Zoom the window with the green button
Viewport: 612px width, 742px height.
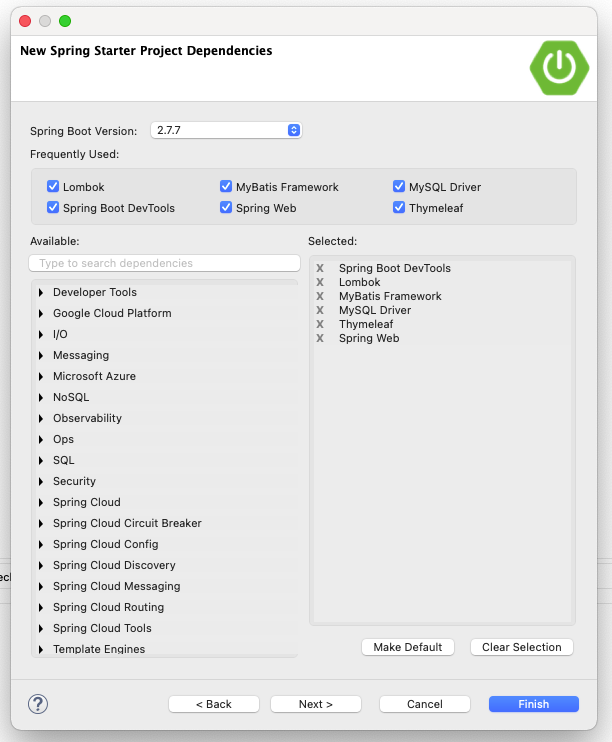[65, 21]
